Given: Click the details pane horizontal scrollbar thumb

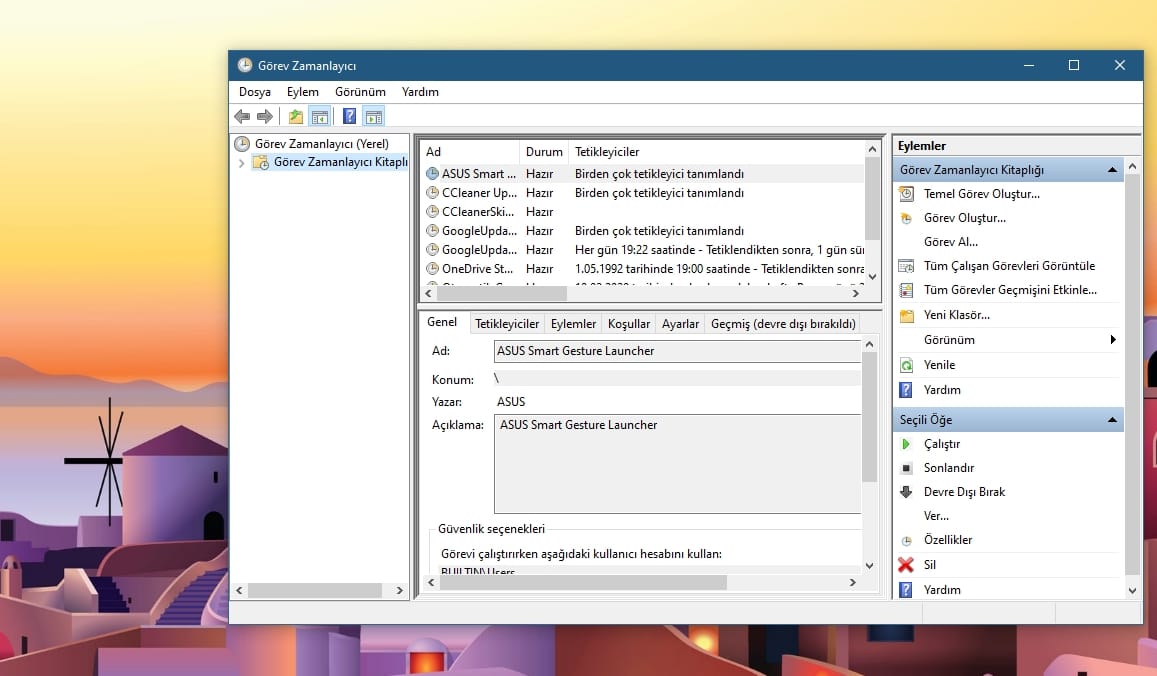Looking at the screenshot, I should (583, 583).
